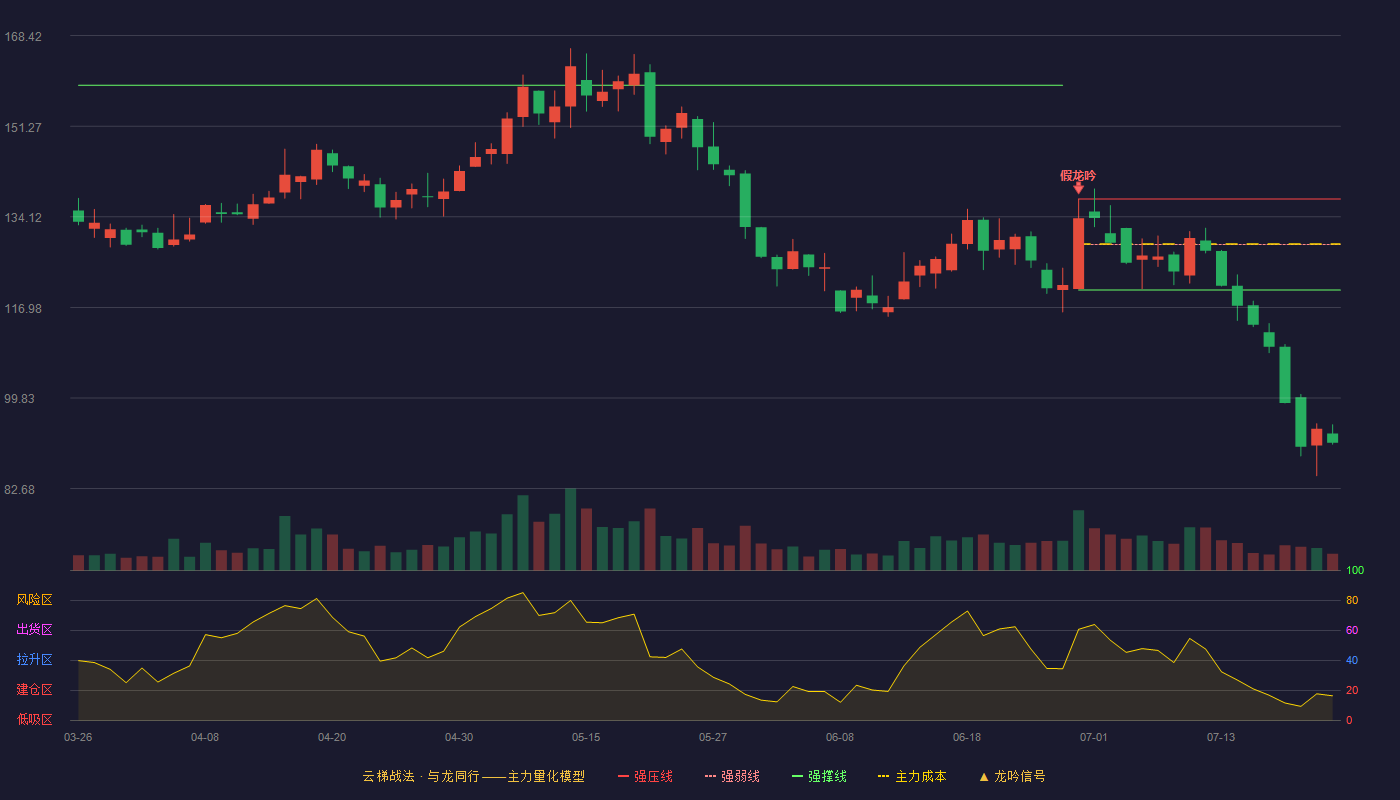1400x800 pixels.
Task: Select the 低吸区 zone label
Action: pos(34,719)
